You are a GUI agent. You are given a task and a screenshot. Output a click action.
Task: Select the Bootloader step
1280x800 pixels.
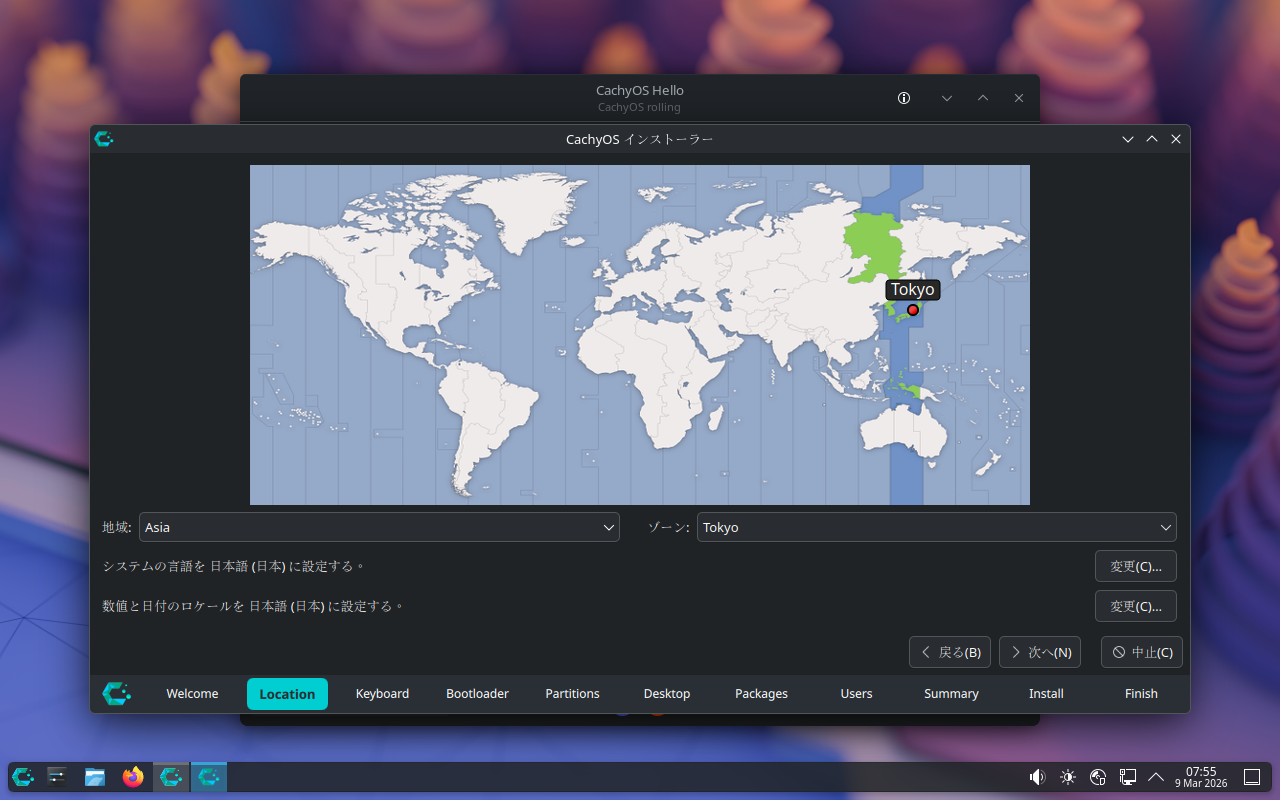[x=477, y=694]
